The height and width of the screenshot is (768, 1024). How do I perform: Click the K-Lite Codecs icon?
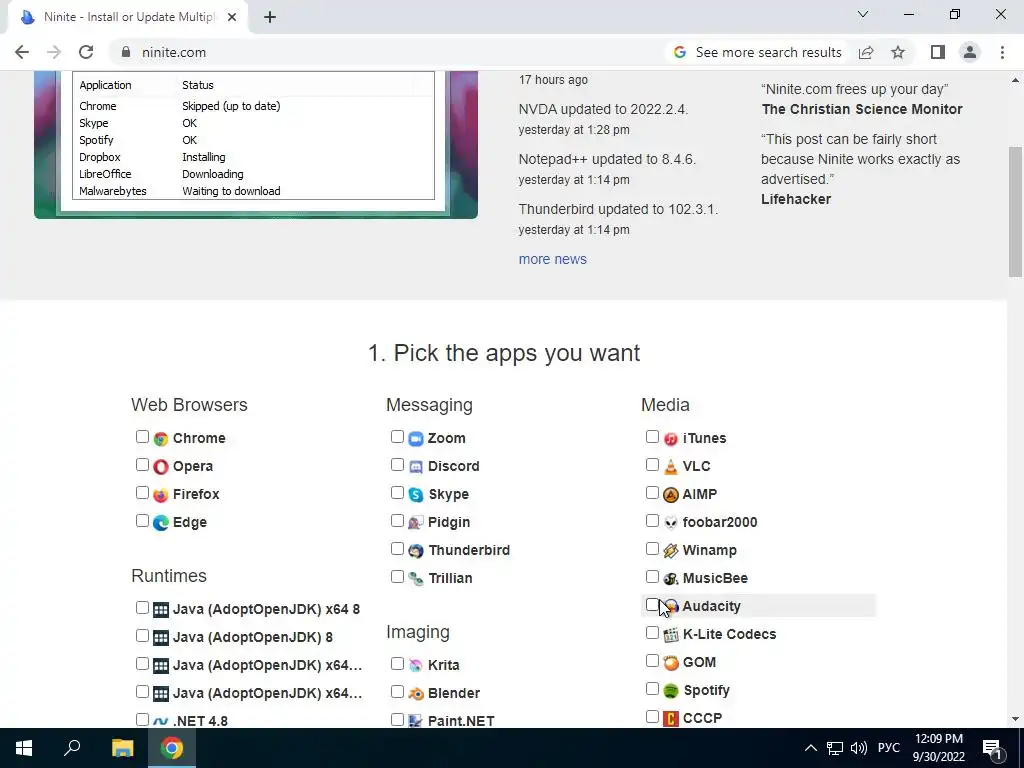tap(671, 635)
